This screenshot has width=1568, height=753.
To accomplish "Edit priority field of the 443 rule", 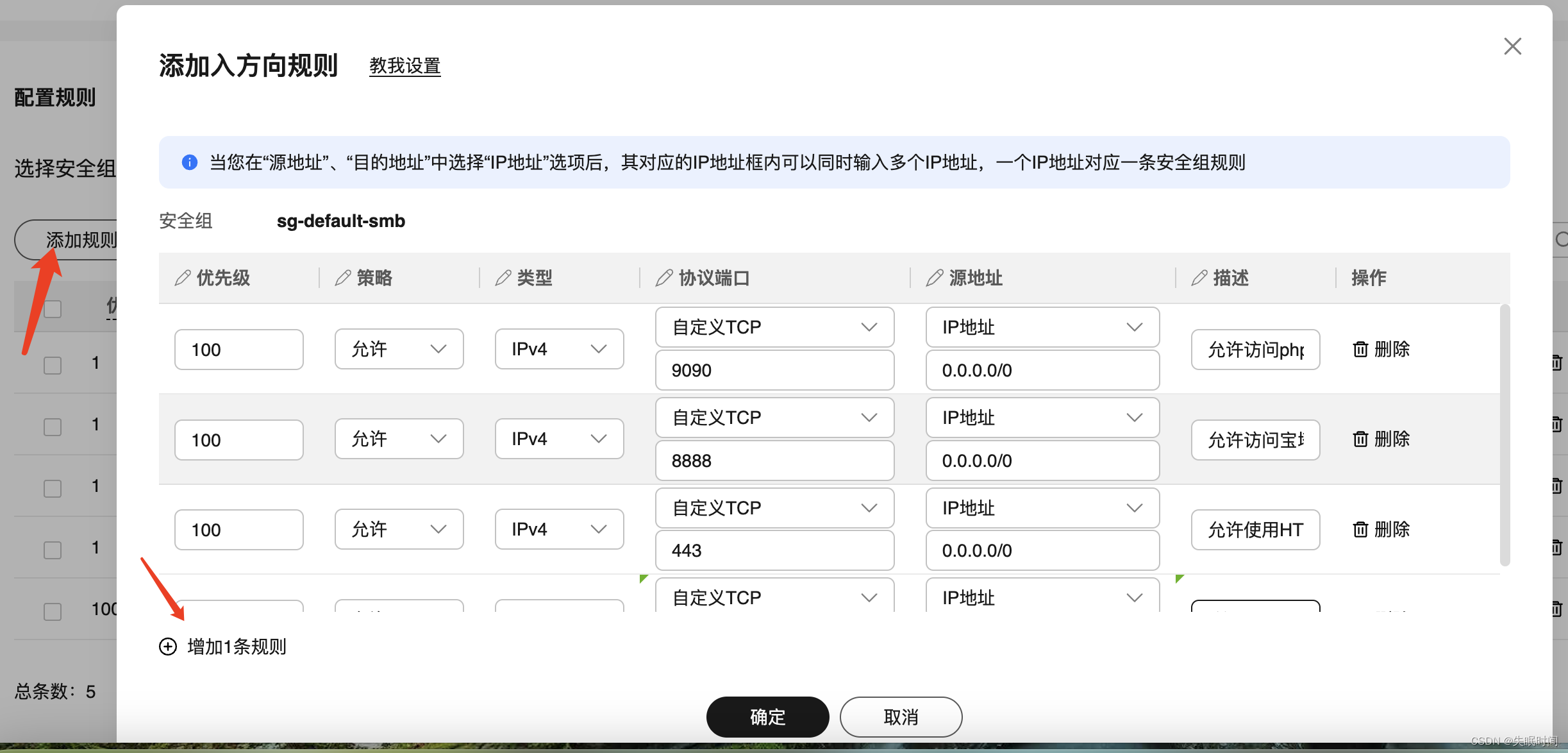I will 239,530.
